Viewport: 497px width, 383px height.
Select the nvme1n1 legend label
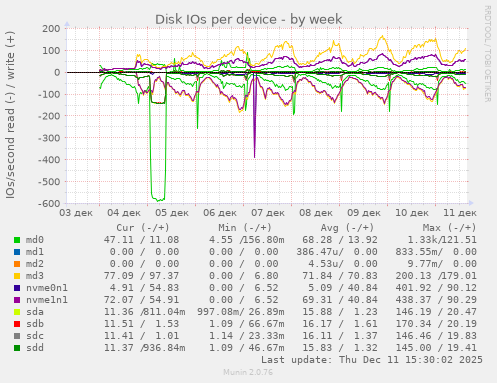pos(47,300)
